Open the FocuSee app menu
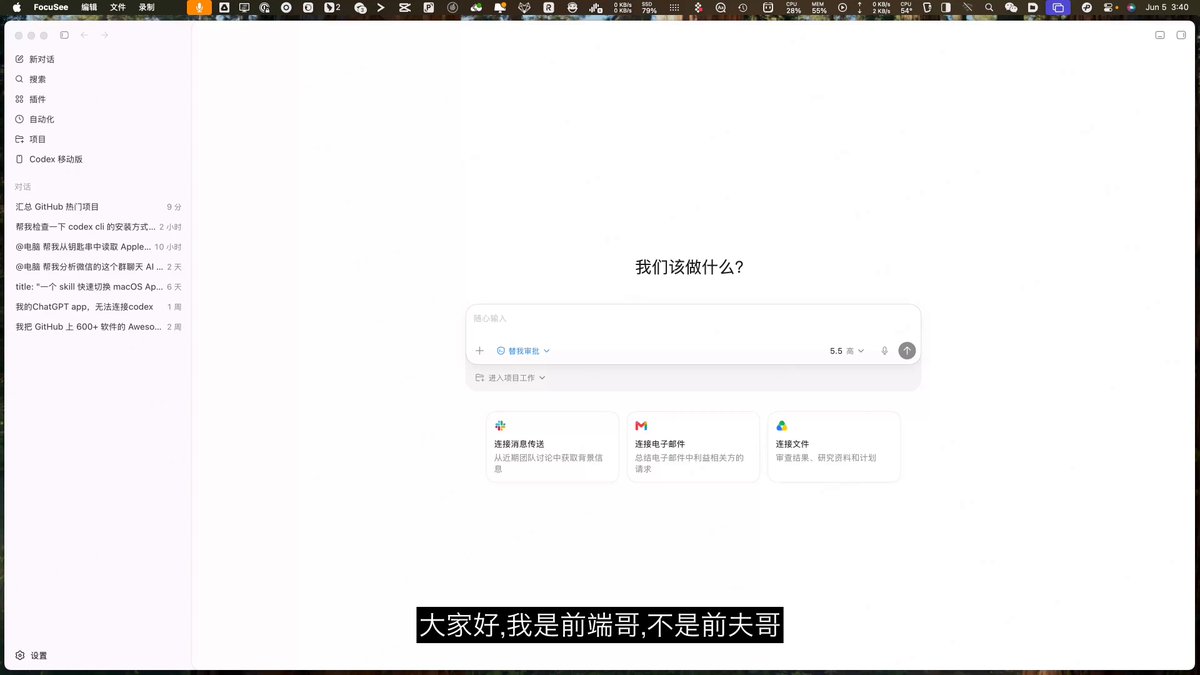This screenshot has width=1200, height=675. [x=51, y=7]
